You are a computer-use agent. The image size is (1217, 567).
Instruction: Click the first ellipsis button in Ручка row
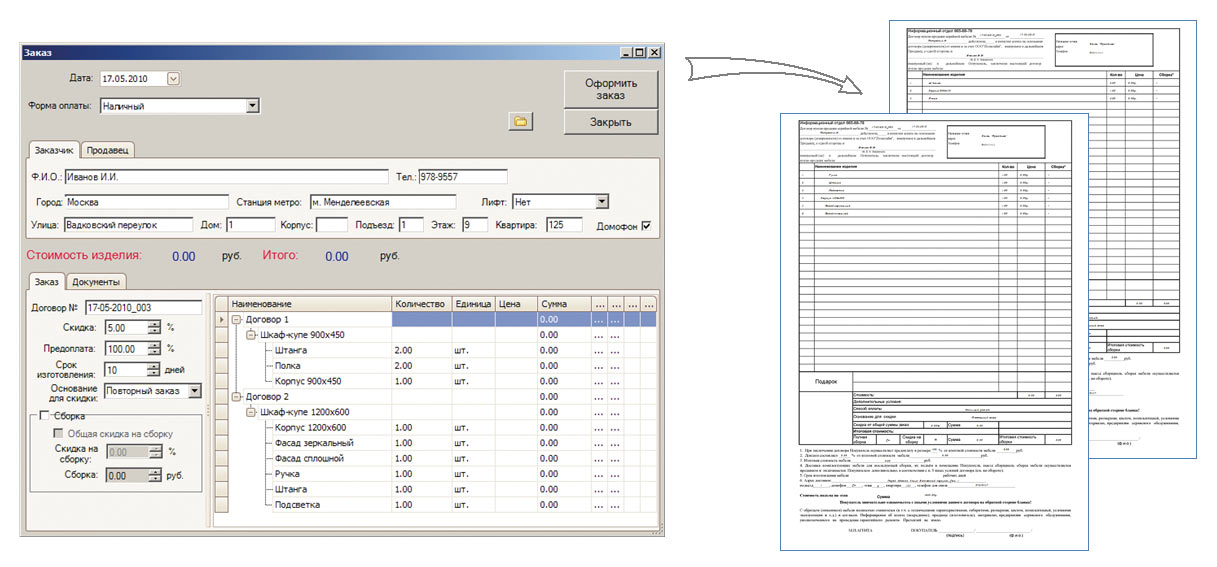pos(599,475)
